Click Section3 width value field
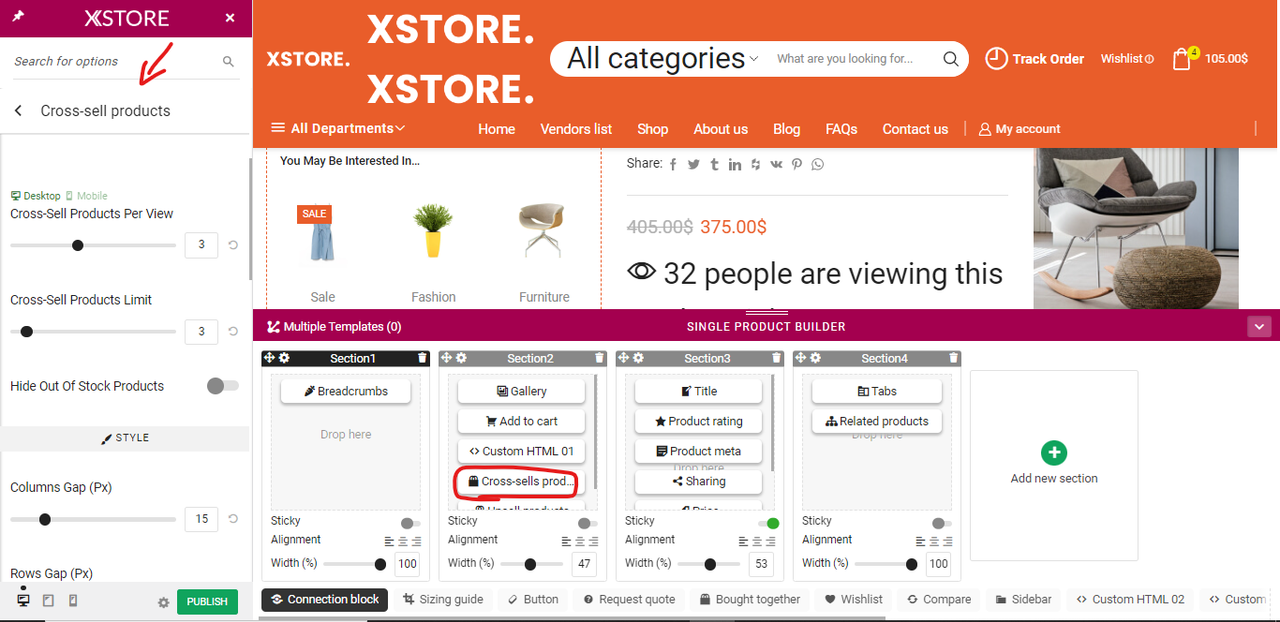Screen dimensions: 1280x622 761,564
